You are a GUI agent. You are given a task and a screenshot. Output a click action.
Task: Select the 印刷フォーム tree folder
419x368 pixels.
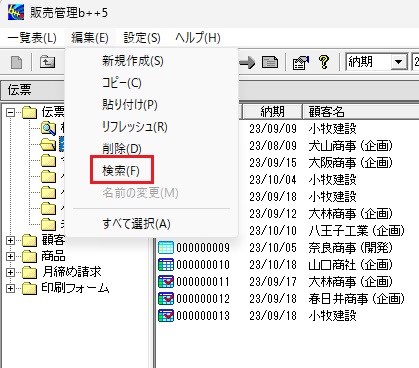75,288
